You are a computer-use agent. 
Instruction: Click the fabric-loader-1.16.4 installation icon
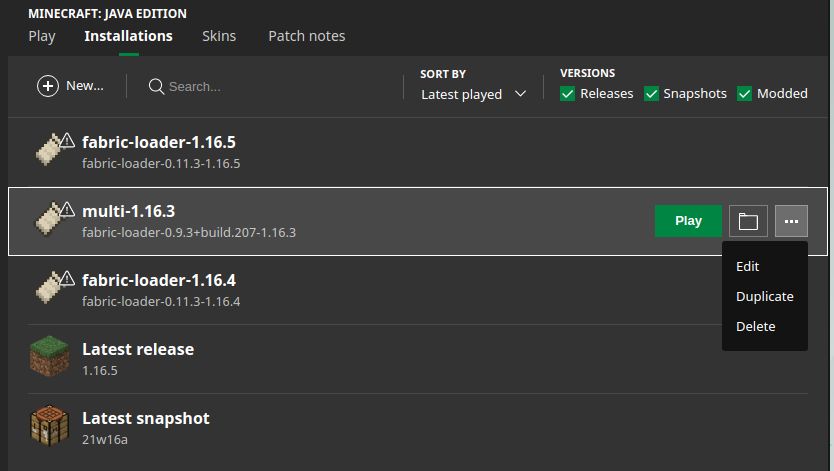(52, 288)
